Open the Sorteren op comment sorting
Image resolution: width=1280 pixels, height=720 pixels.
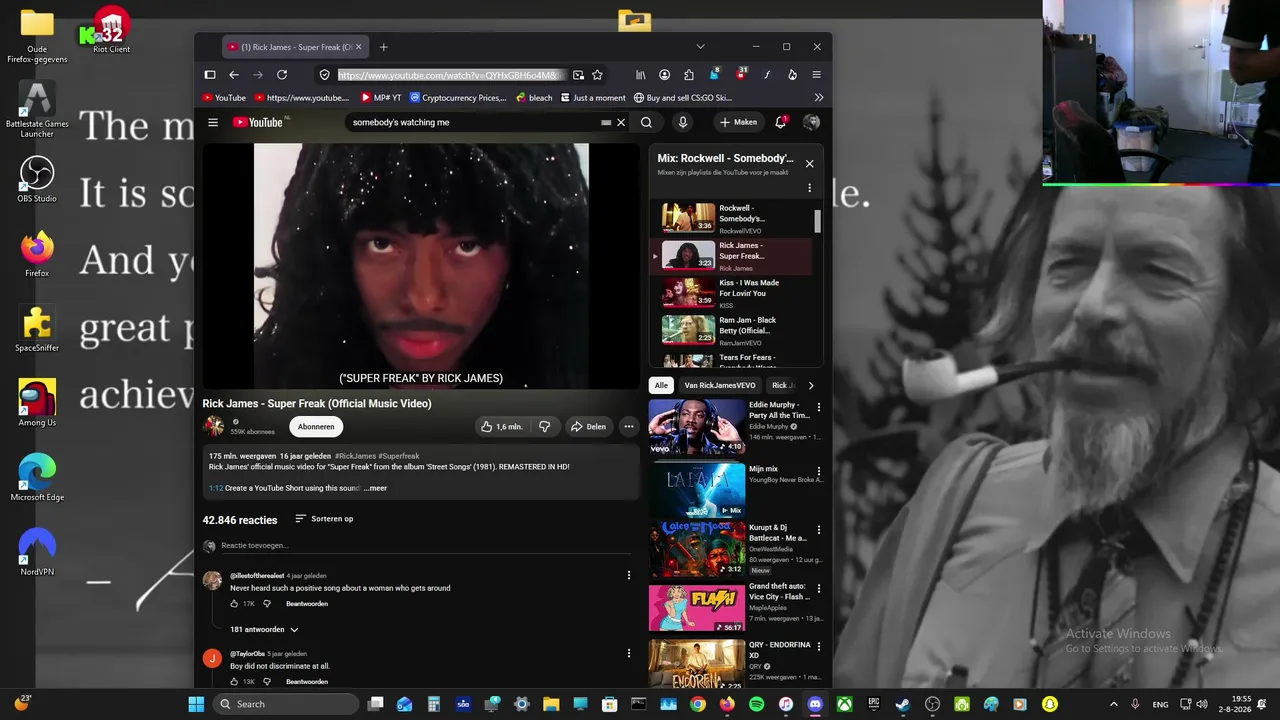click(324, 519)
